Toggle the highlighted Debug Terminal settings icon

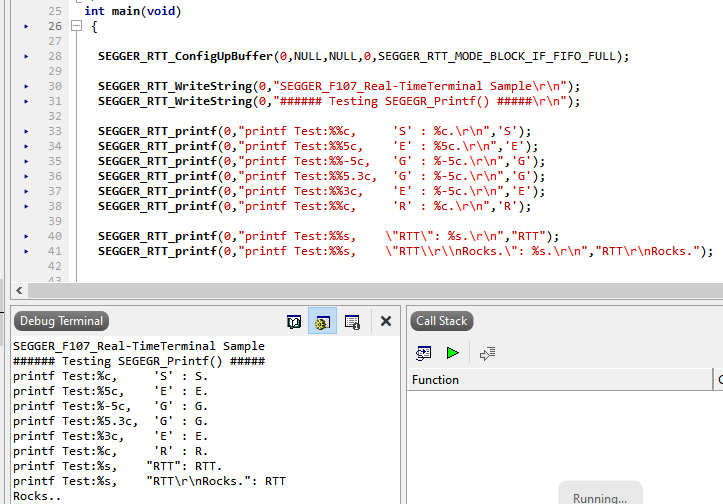coord(322,321)
